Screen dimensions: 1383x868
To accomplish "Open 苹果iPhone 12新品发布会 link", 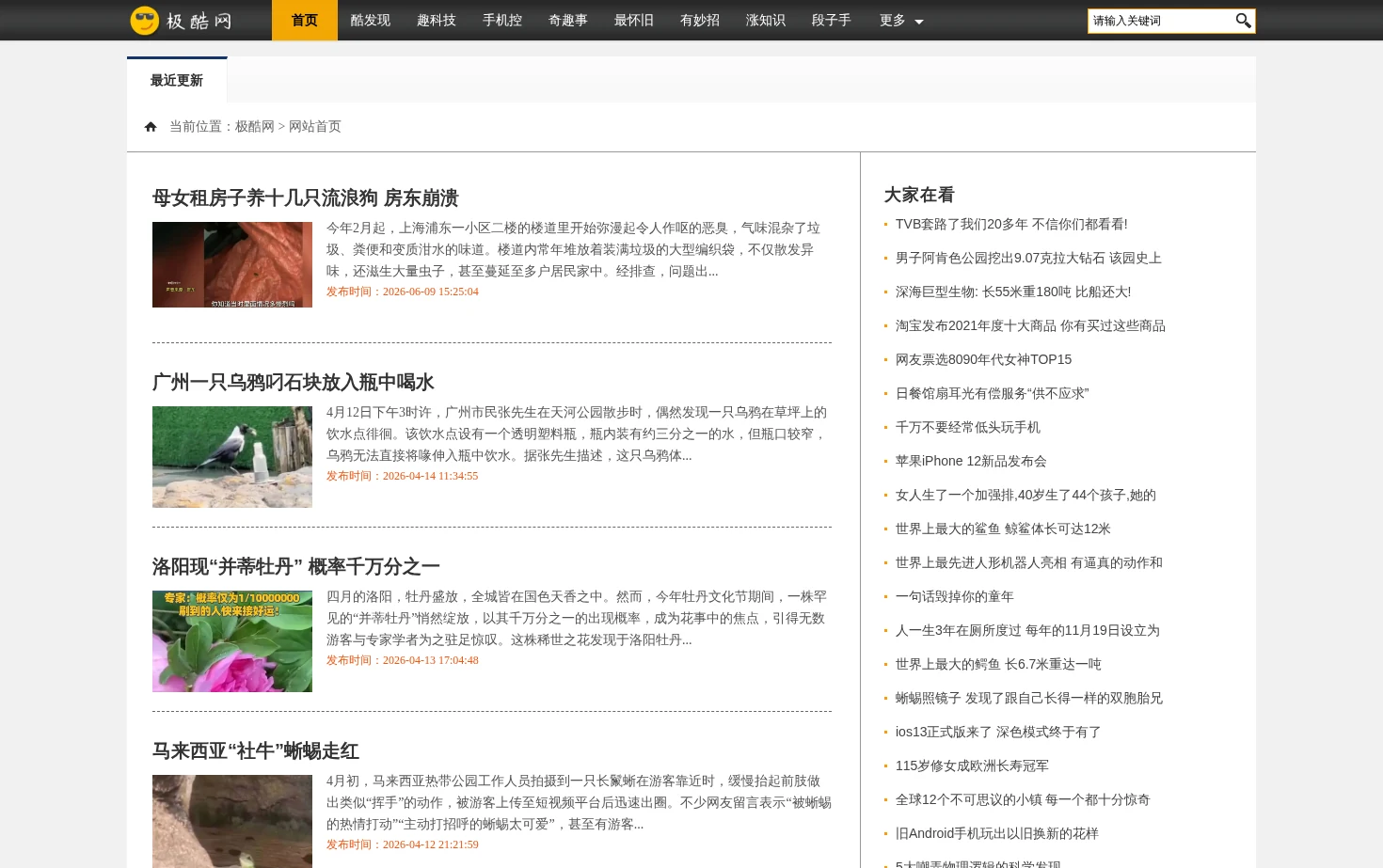I will pos(971,461).
